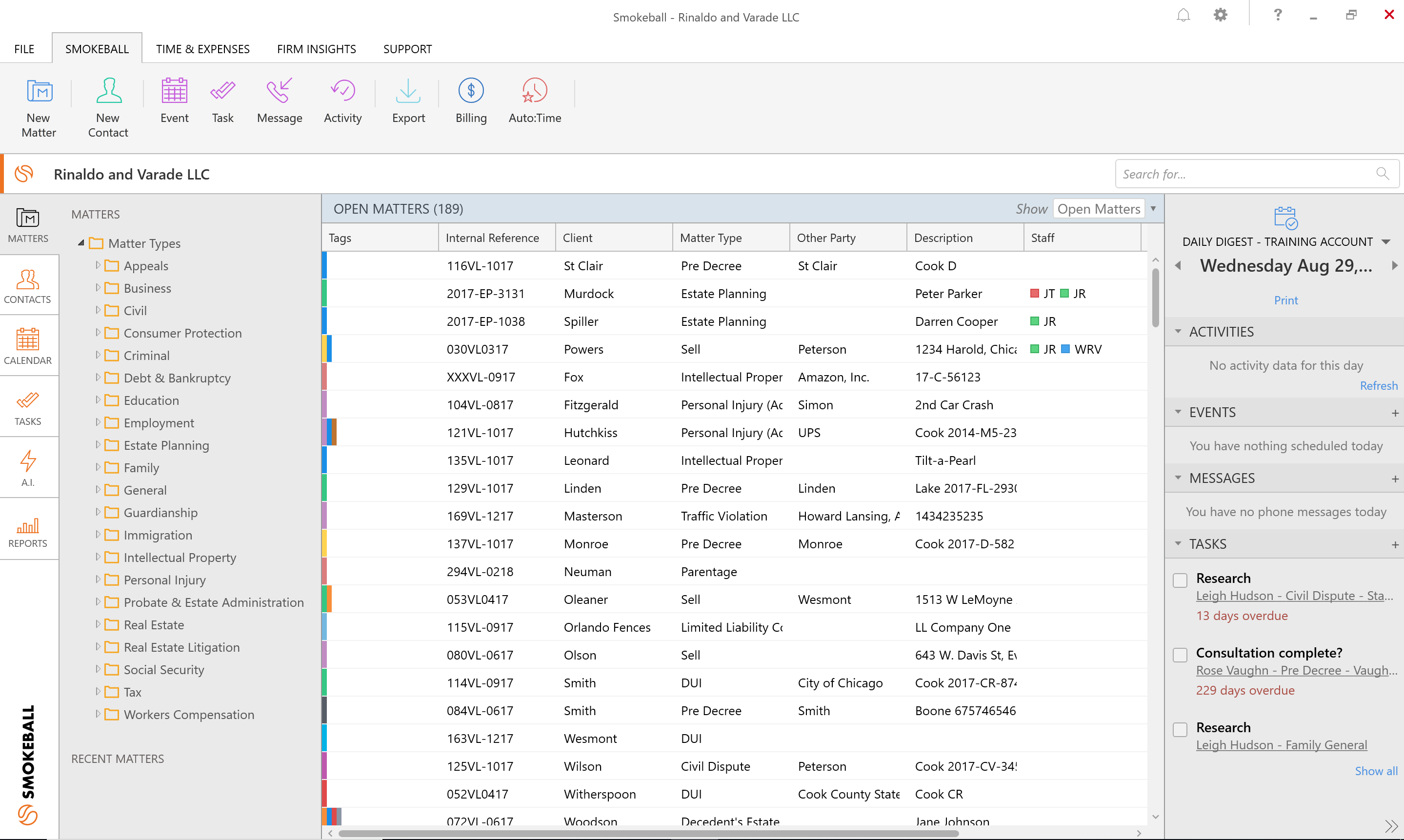1404x840 pixels.
Task: Collapse the Activities section
Action: point(1178,332)
